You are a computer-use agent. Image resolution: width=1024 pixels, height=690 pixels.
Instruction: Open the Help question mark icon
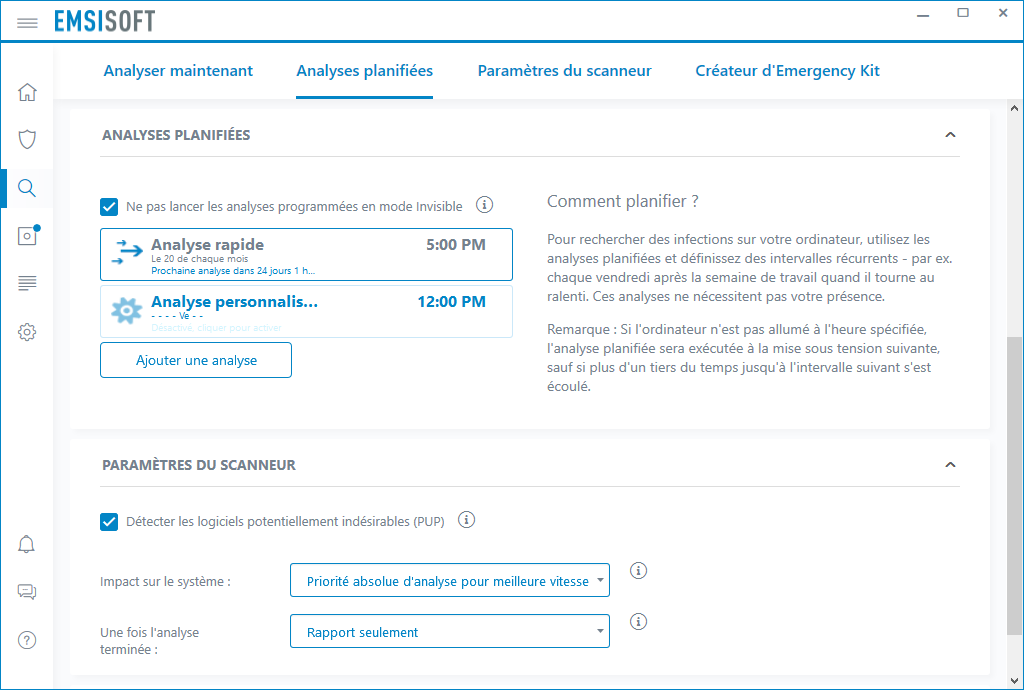[x=27, y=640]
